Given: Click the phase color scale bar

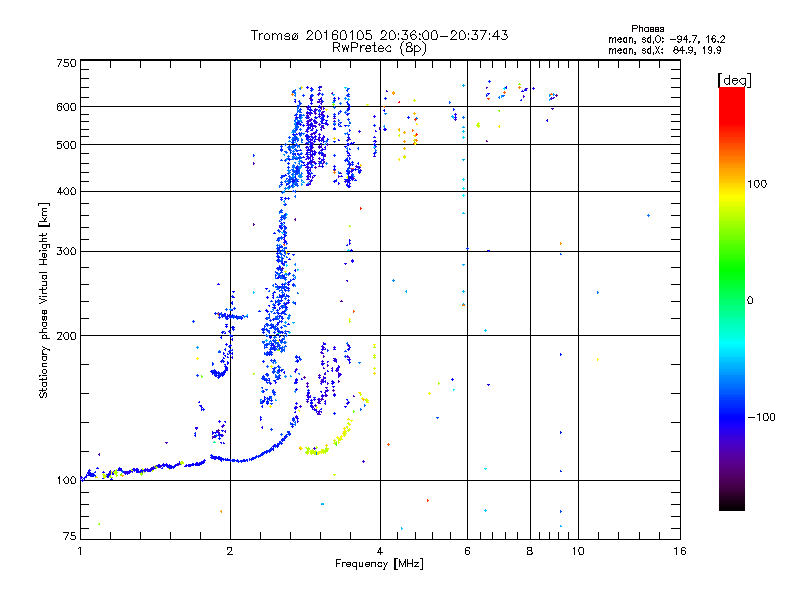Looking at the screenshot, I should point(732,298).
